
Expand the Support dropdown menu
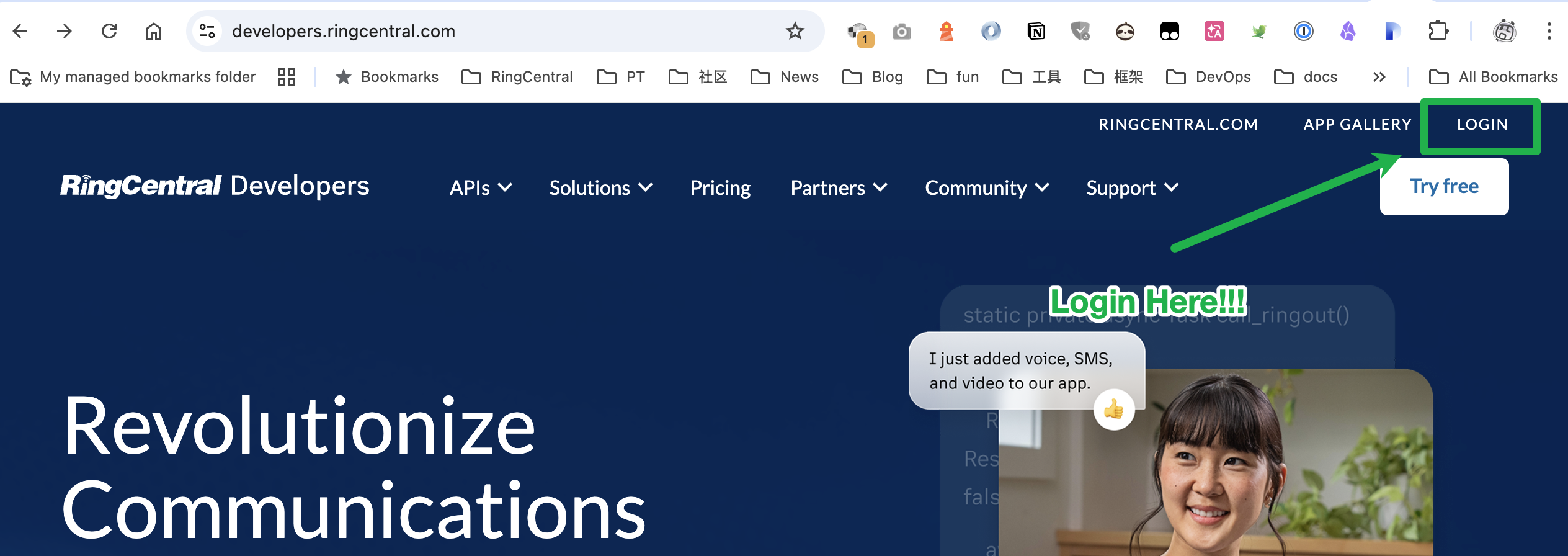point(1133,187)
